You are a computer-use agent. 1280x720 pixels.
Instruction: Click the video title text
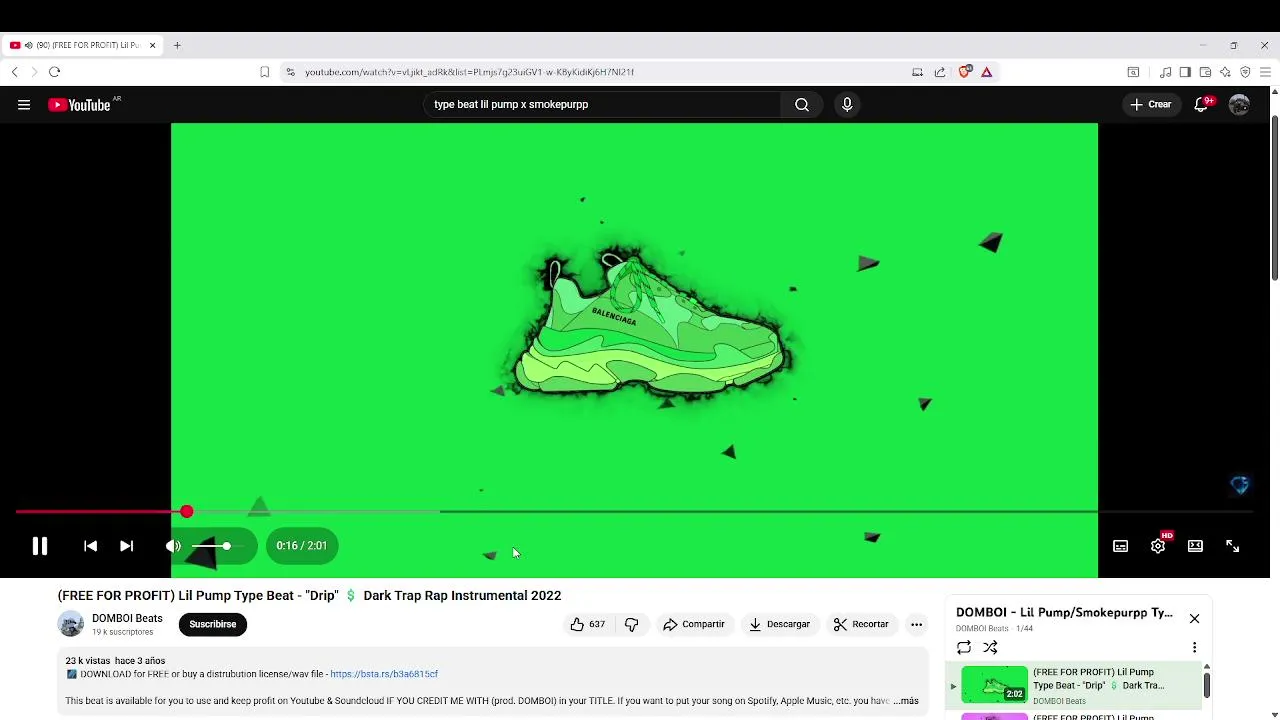(x=309, y=596)
